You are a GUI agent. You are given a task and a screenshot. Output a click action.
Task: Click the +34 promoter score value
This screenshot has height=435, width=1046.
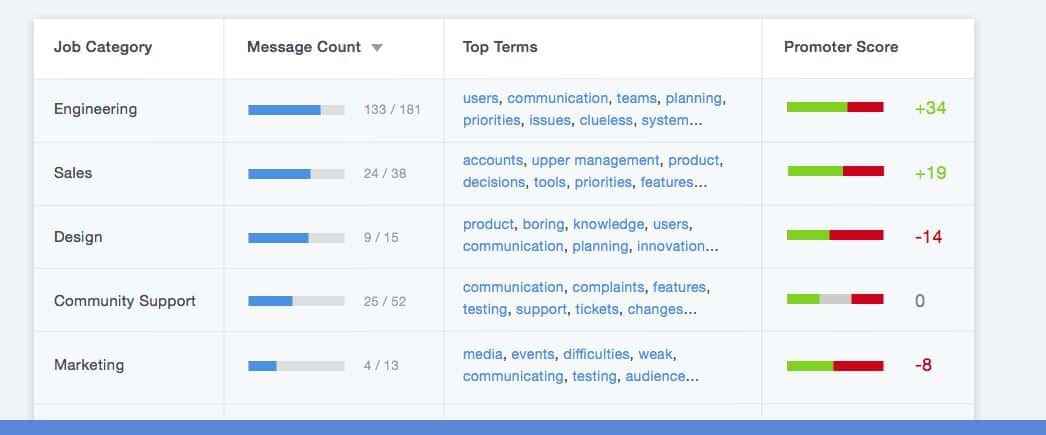pyautogui.click(x=931, y=108)
